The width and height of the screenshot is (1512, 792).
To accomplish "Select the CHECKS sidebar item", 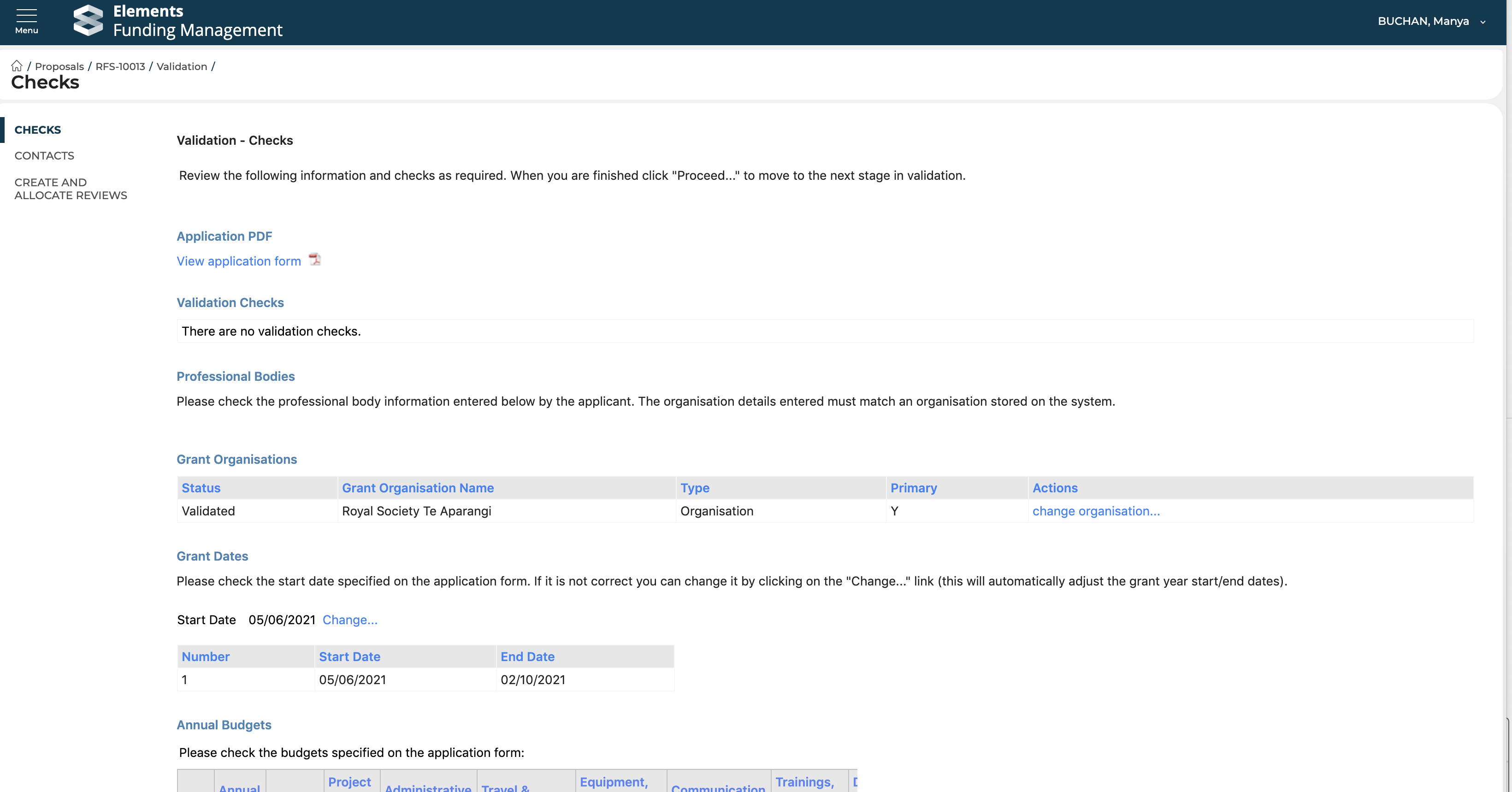I will coord(37,130).
